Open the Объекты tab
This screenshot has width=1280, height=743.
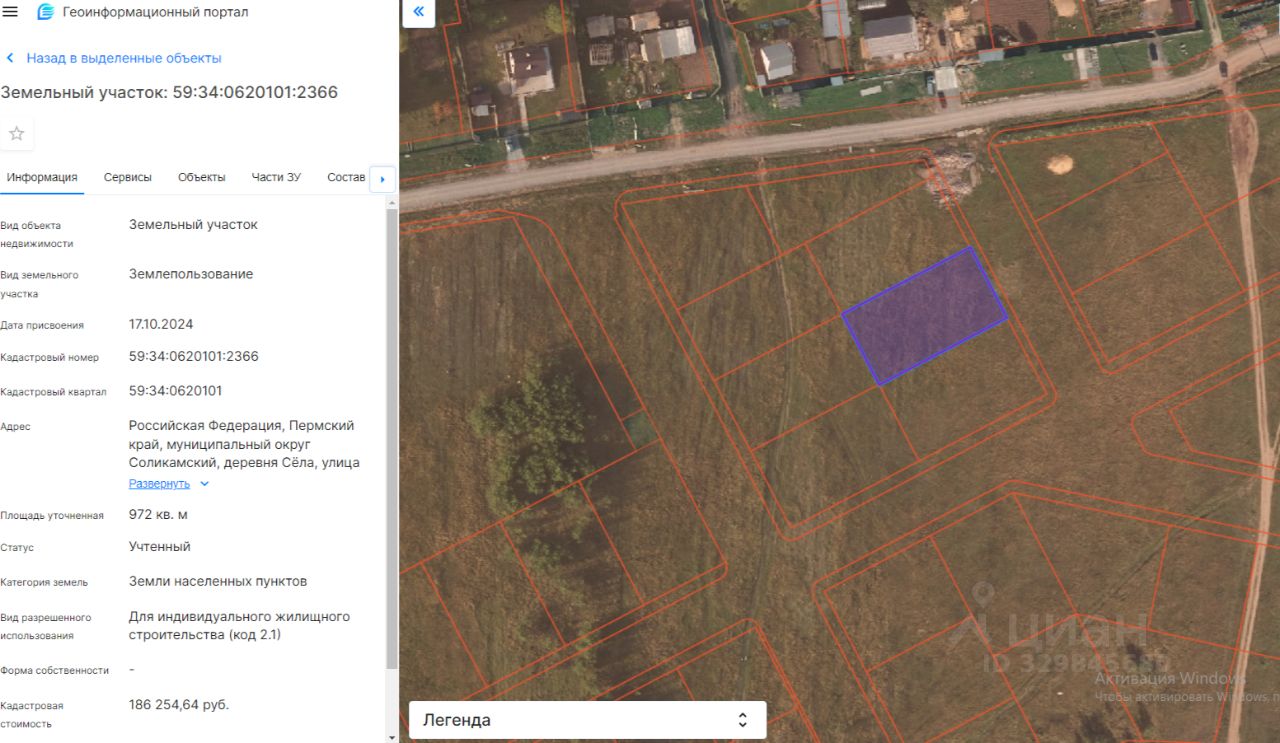(202, 177)
